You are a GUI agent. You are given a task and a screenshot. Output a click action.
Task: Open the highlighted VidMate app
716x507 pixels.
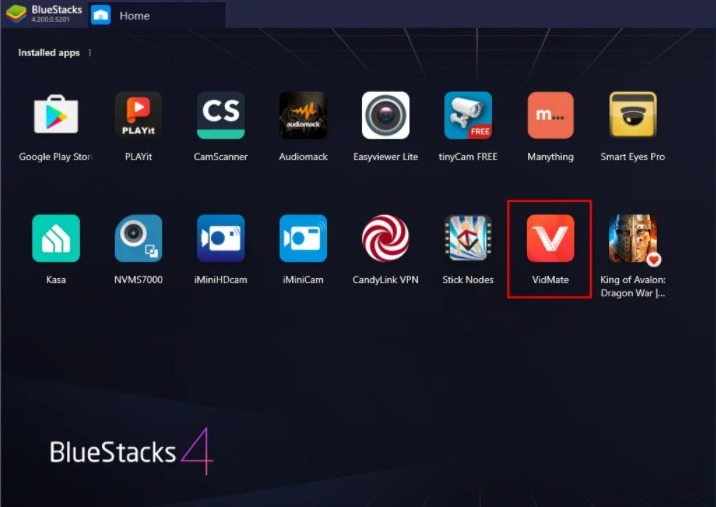550,238
